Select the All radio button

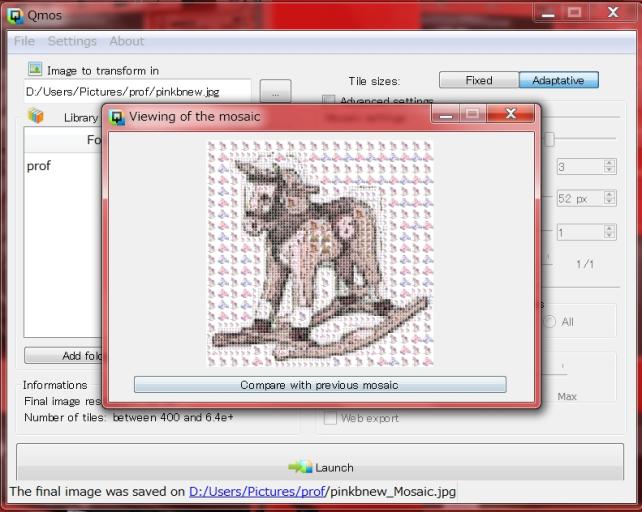coord(549,322)
